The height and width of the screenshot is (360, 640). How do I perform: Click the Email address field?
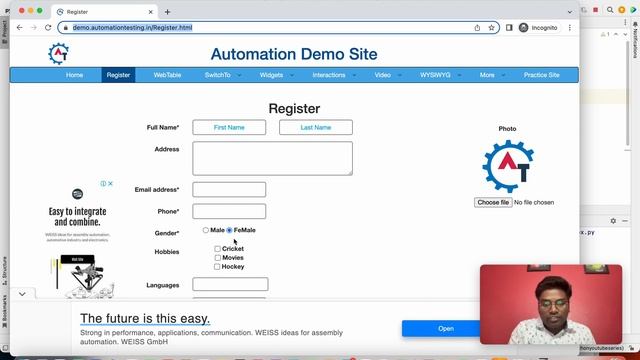point(229,189)
